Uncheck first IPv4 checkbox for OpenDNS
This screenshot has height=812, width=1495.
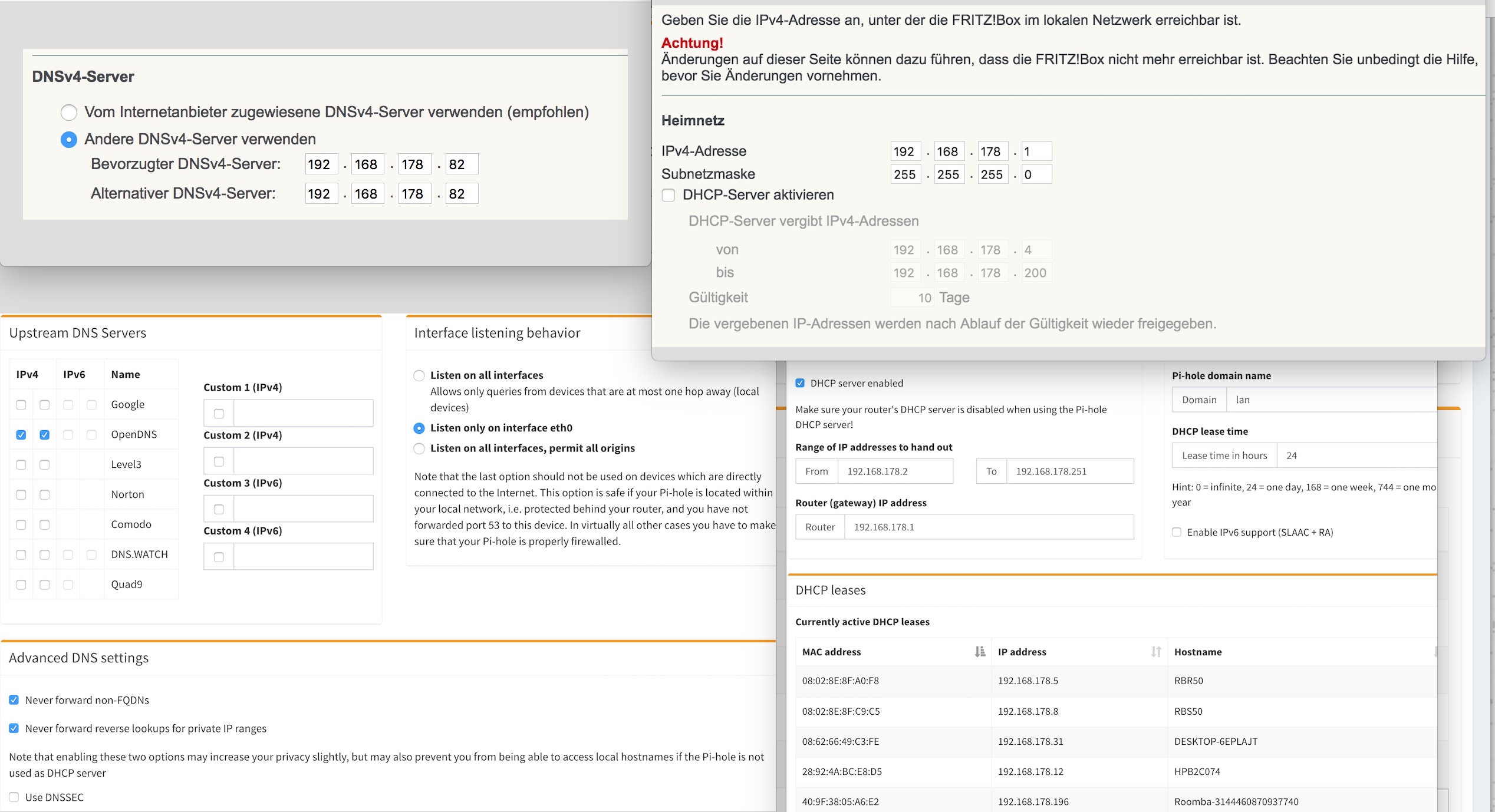point(21,435)
